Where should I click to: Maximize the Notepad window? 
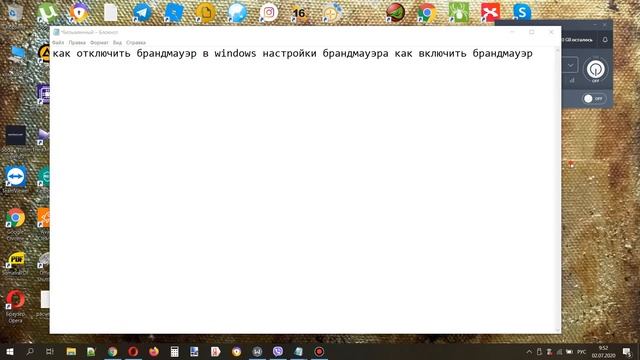tap(531, 32)
